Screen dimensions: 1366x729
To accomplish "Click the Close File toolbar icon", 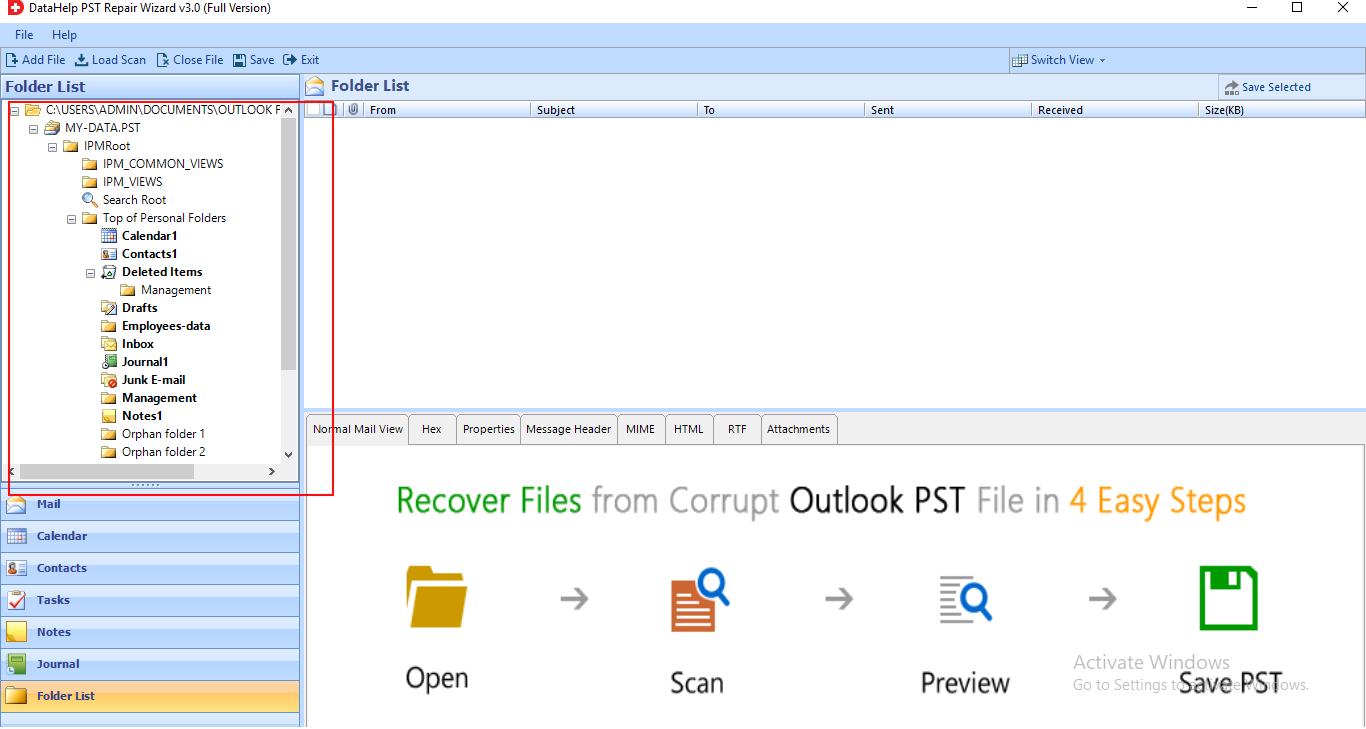I will coord(163,60).
